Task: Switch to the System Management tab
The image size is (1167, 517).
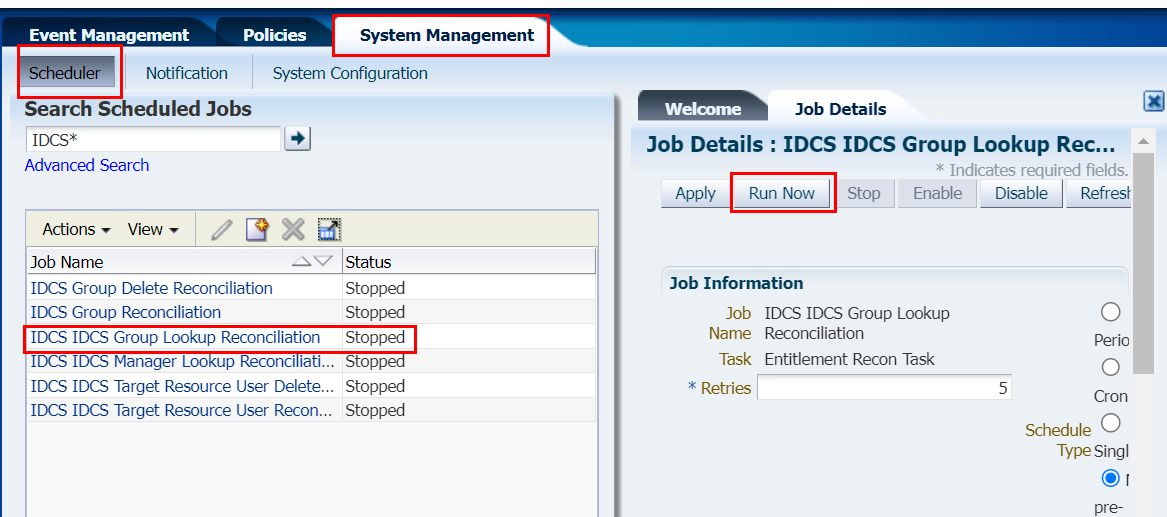Action: (x=447, y=35)
